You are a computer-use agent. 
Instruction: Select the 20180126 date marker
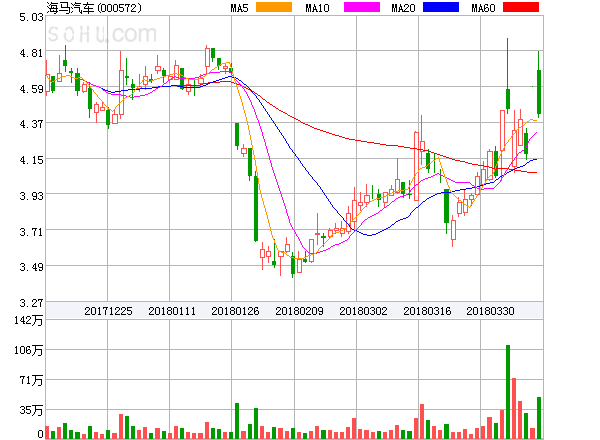235,311
